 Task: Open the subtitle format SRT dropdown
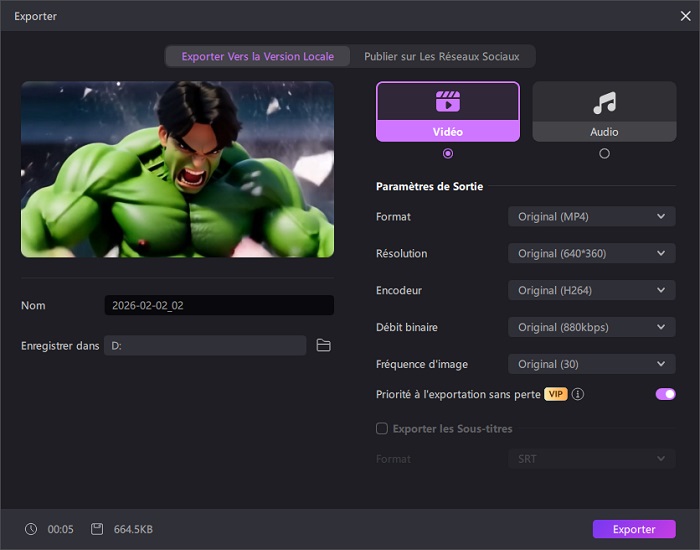(x=592, y=459)
